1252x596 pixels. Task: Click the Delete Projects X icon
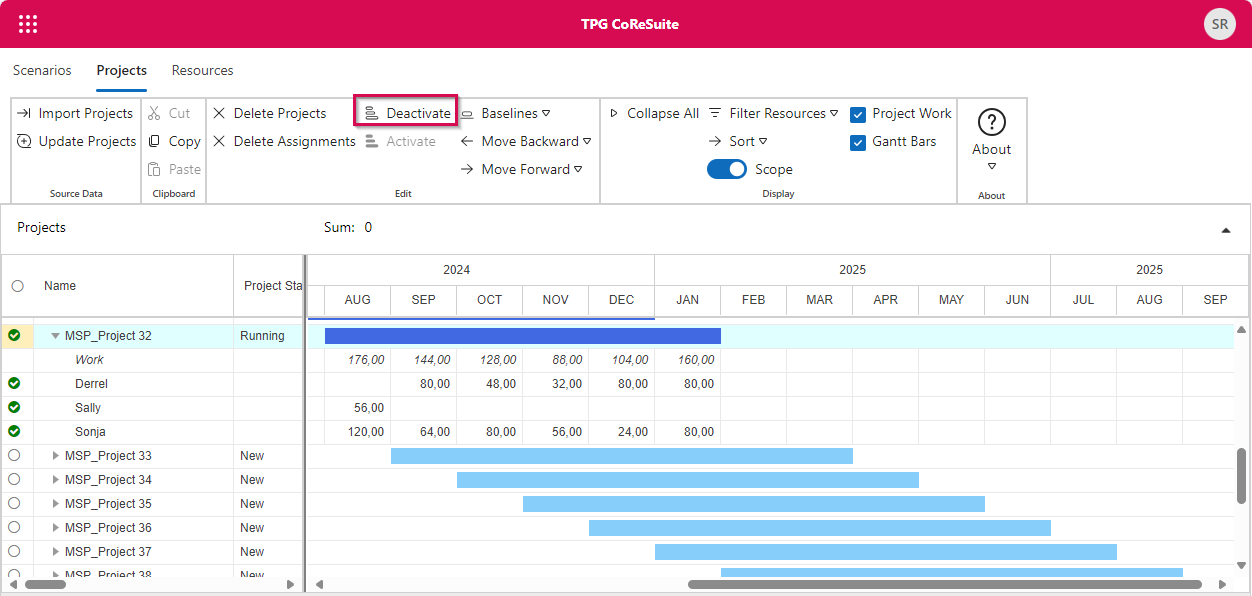[219, 114]
